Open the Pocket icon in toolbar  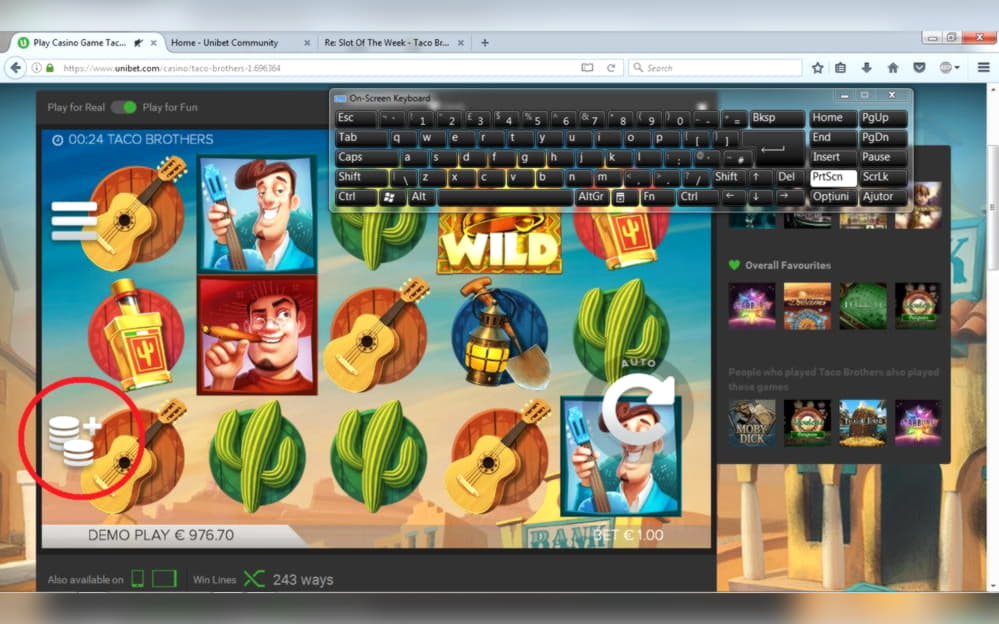click(919, 68)
